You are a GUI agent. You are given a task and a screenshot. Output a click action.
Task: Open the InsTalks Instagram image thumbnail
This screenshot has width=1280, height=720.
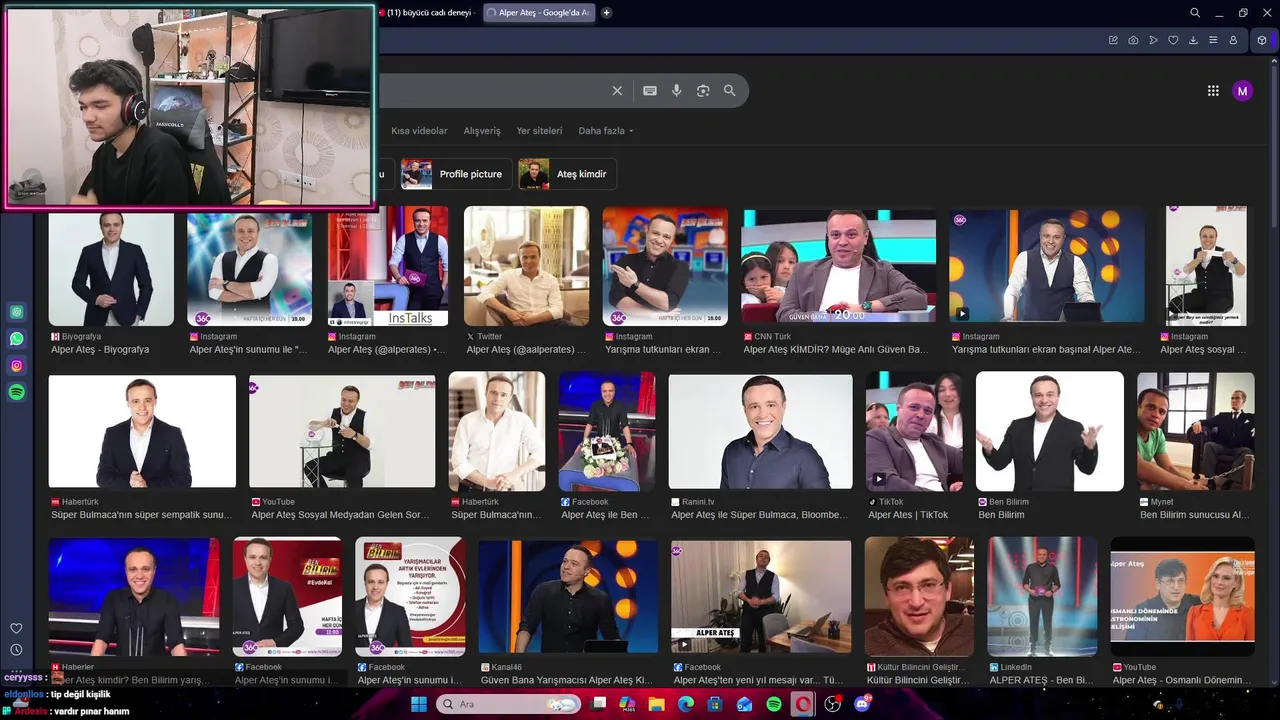388,266
